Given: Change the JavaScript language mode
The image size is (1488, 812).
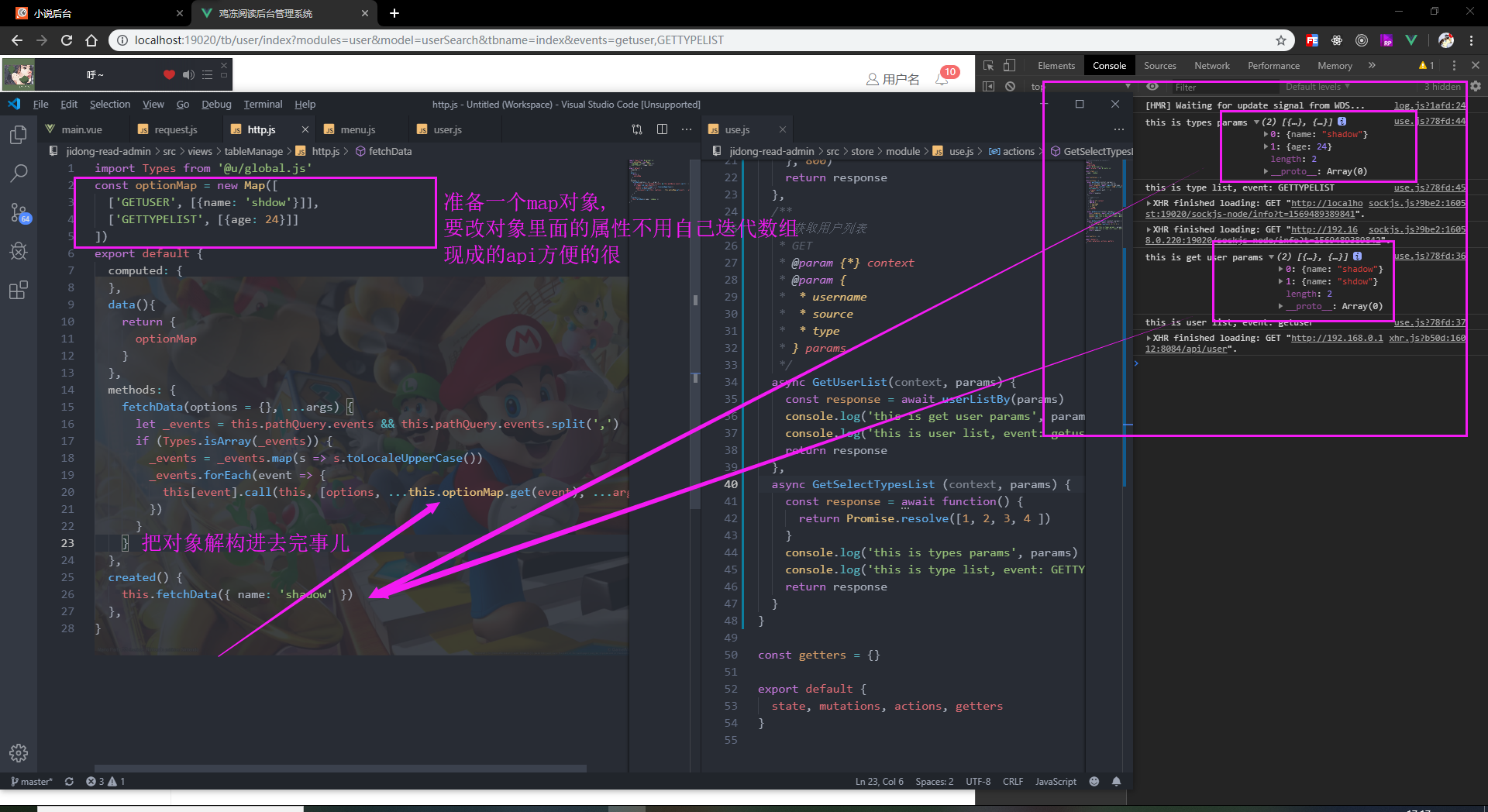Looking at the screenshot, I should coord(1056,782).
